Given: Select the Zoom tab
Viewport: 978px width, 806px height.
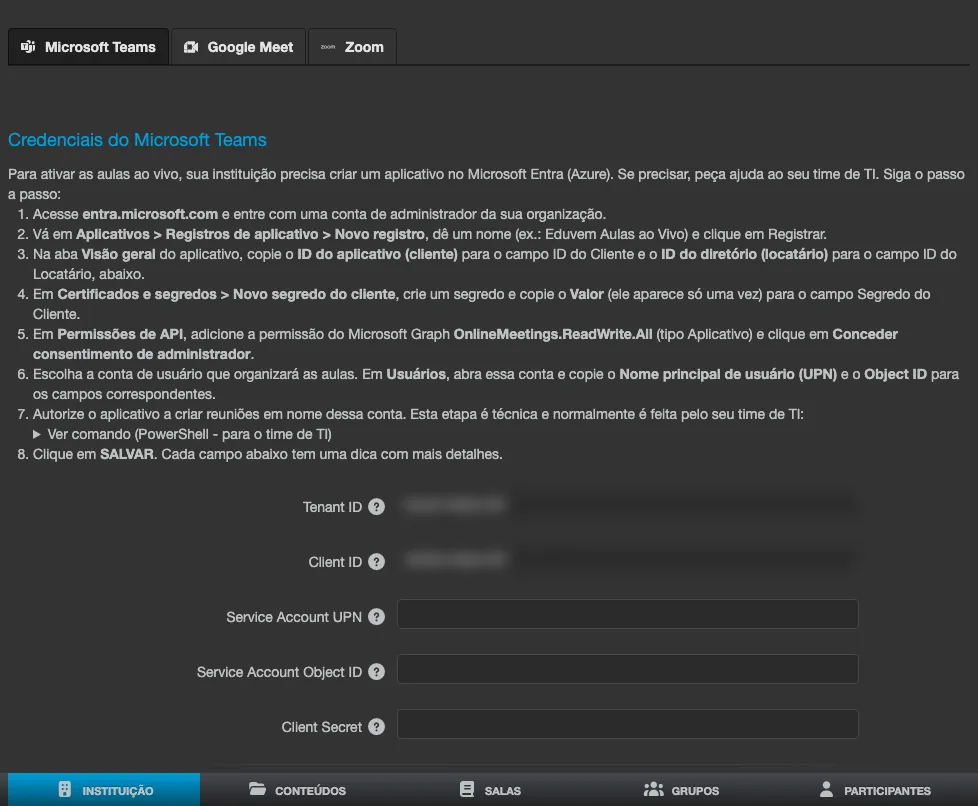Looking at the screenshot, I should [x=352, y=47].
